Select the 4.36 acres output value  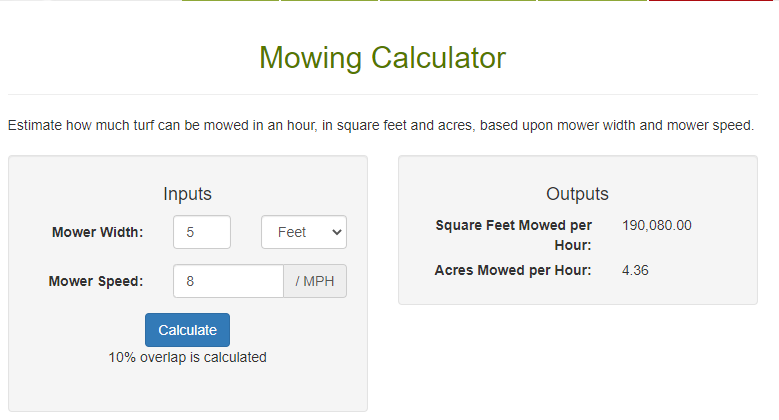[x=635, y=270]
